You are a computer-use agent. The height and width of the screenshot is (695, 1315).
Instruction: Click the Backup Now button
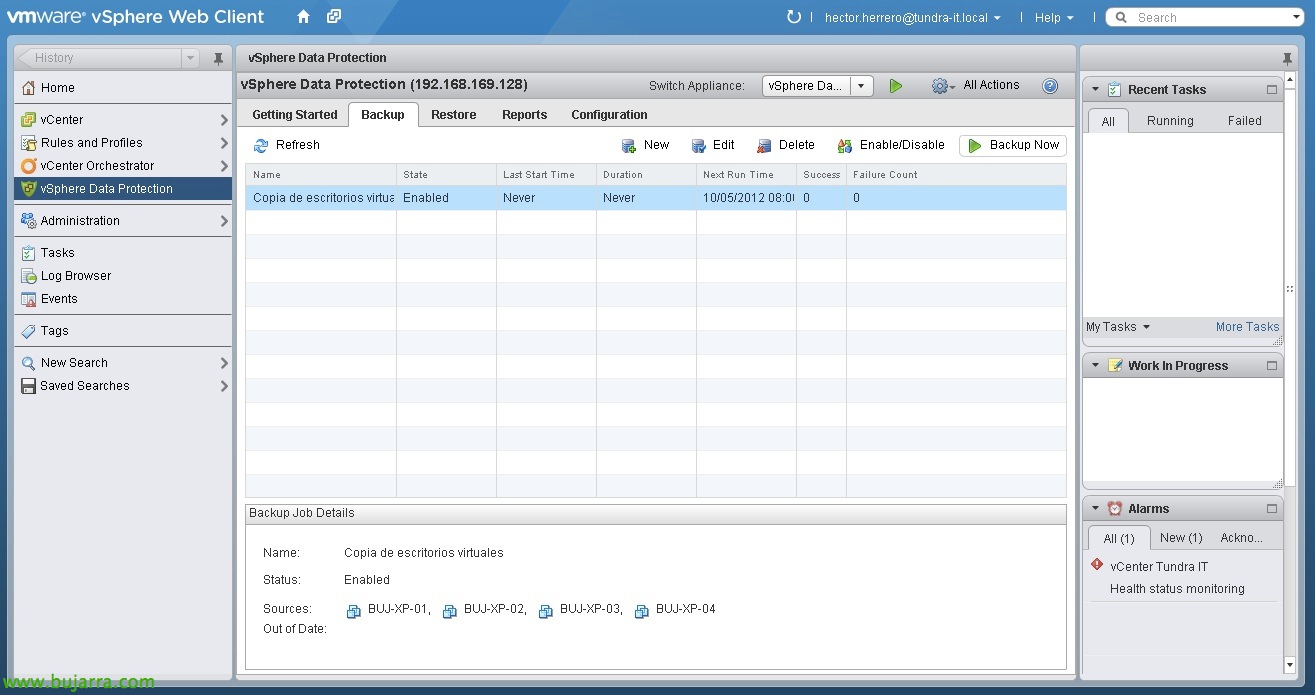click(1013, 146)
